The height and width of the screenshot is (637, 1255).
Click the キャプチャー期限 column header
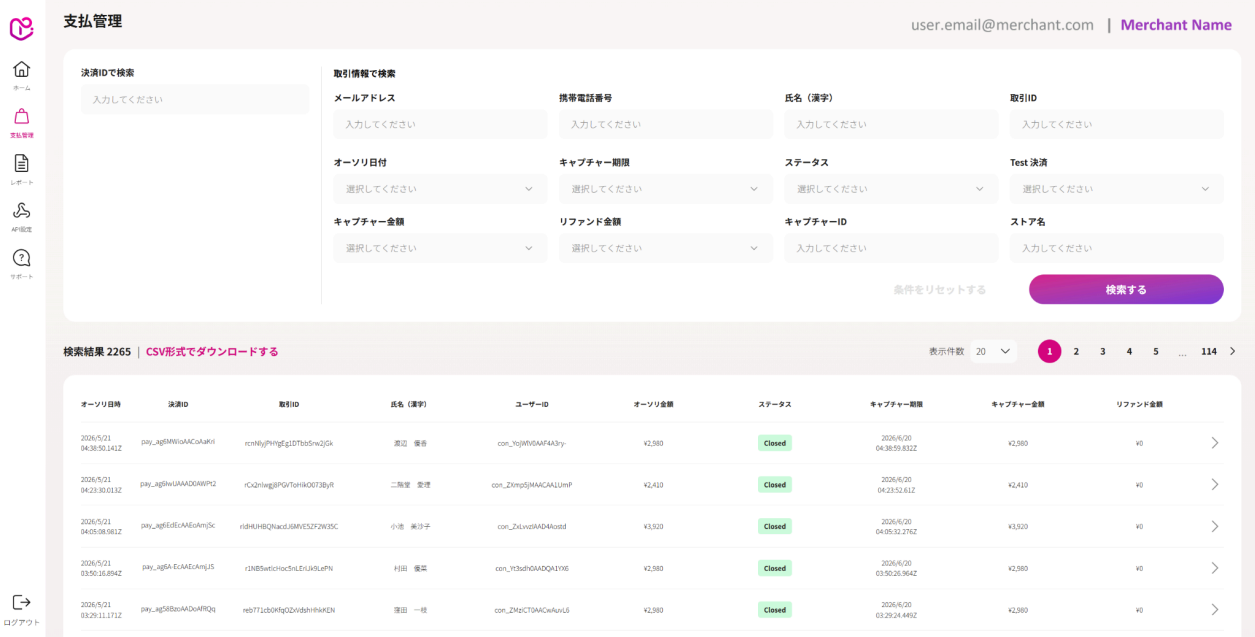(896, 404)
